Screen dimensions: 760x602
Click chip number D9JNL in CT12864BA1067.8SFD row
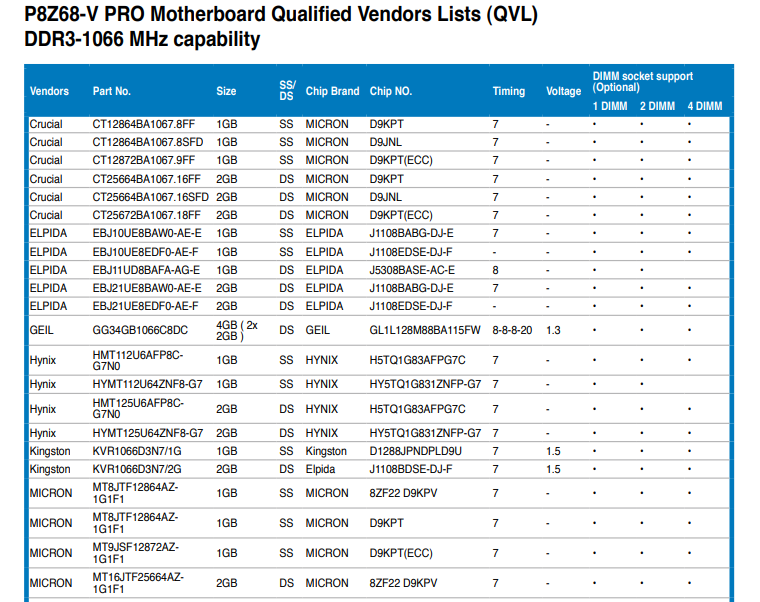pos(386,142)
